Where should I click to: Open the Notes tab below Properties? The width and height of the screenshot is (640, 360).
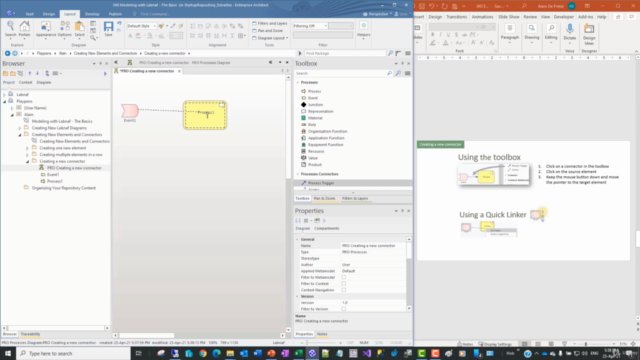click(x=322, y=334)
